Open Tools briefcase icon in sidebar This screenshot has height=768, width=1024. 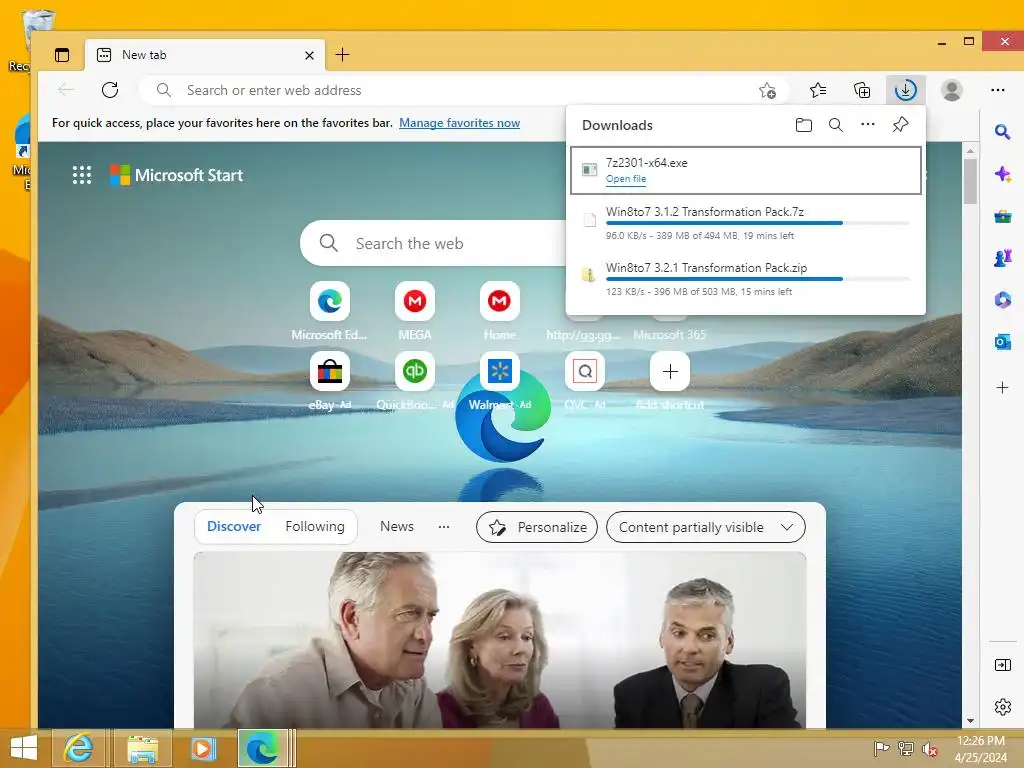[1002, 216]
